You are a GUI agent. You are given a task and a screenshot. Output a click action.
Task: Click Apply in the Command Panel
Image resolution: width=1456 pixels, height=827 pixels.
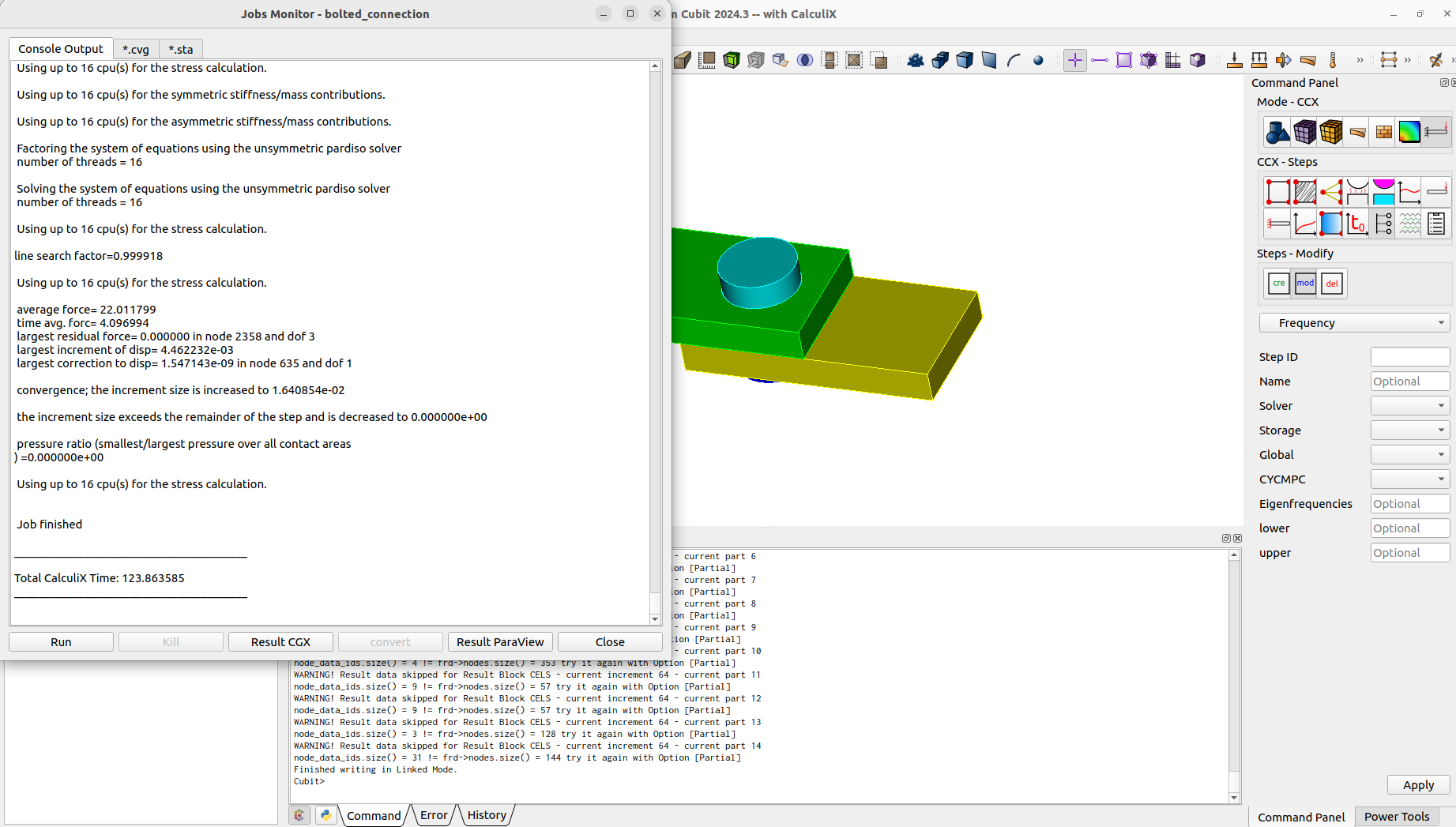pos(1418,784)
